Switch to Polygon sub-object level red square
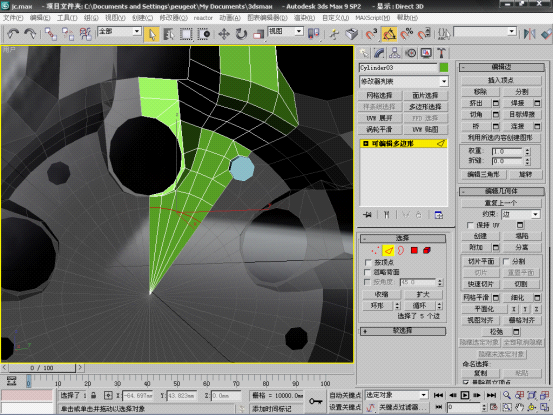 click(414, 250)
